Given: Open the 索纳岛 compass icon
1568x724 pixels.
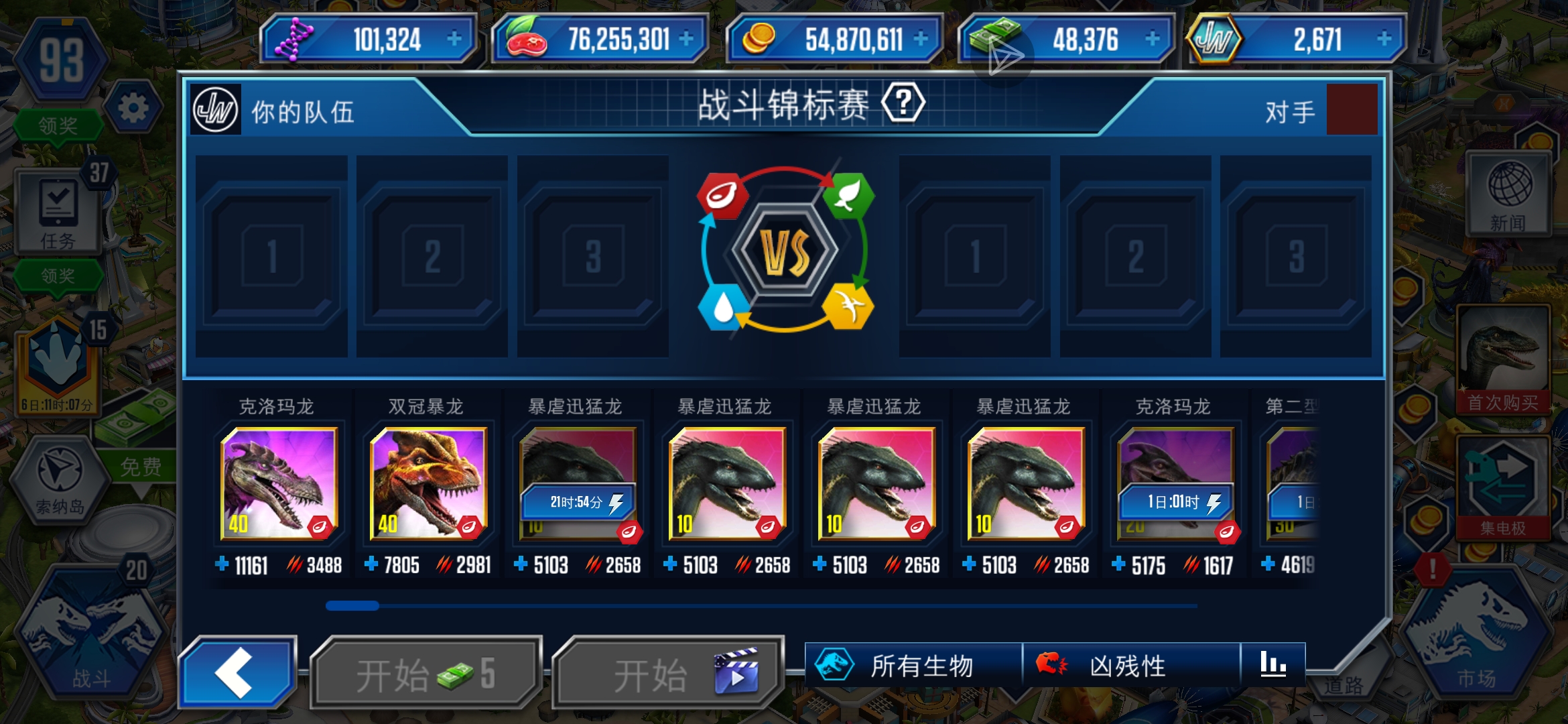Looking at the screenshot, I should (60, 477).
